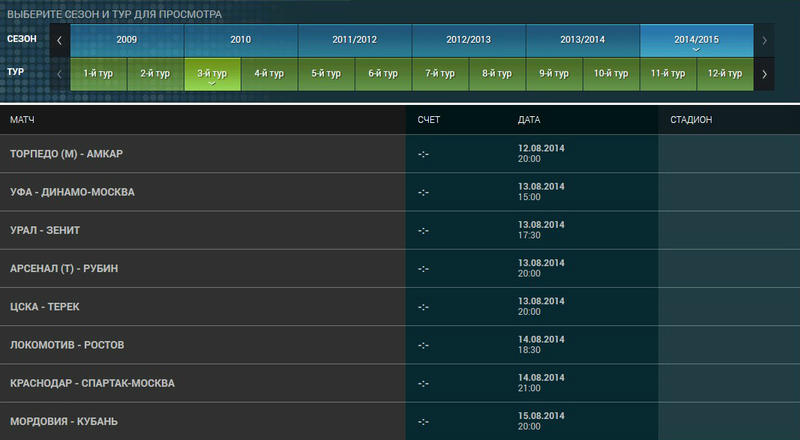Open the 2013/2014 season
The width and height of the screenshot is (800, 440).
(x=583, y=40)
